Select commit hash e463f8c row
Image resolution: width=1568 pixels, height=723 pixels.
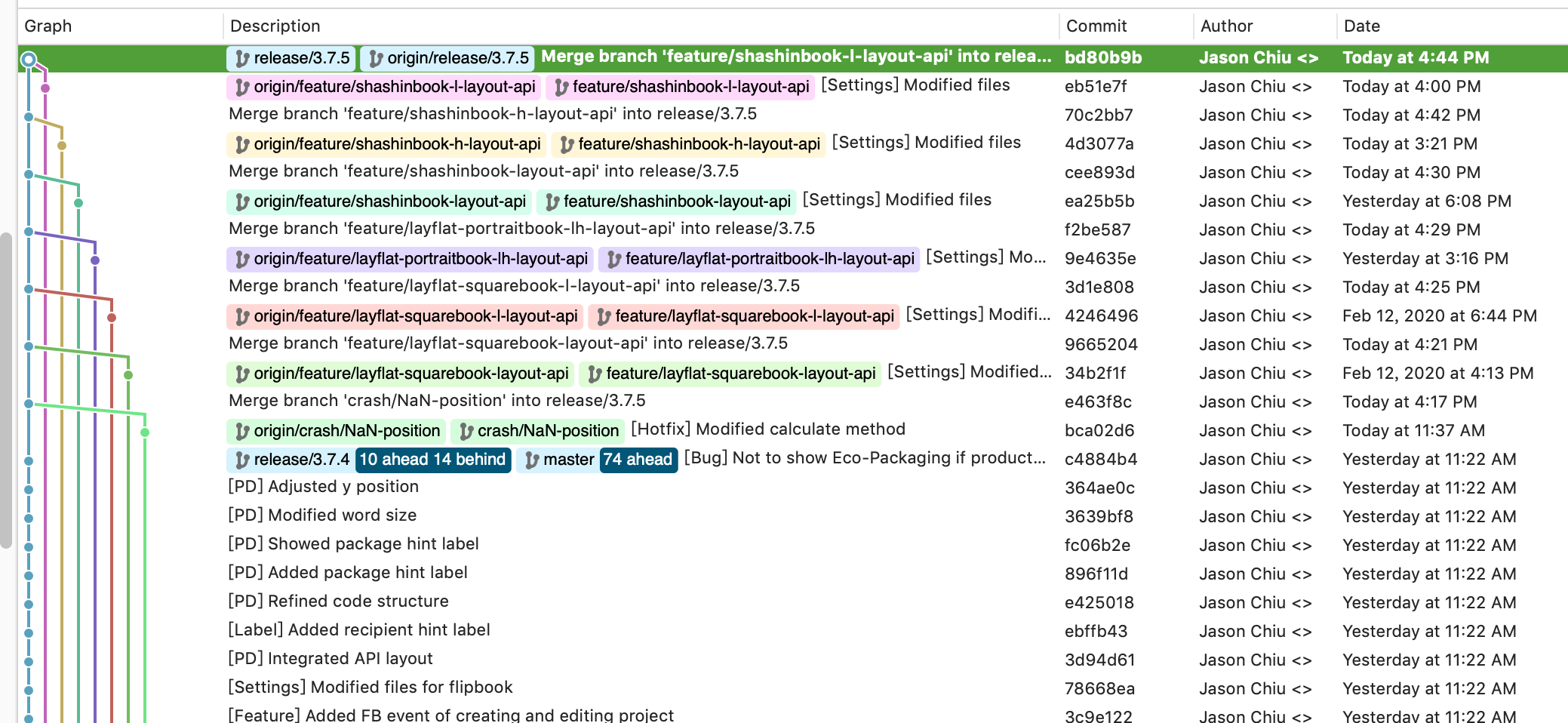(x=1098, y=402)
